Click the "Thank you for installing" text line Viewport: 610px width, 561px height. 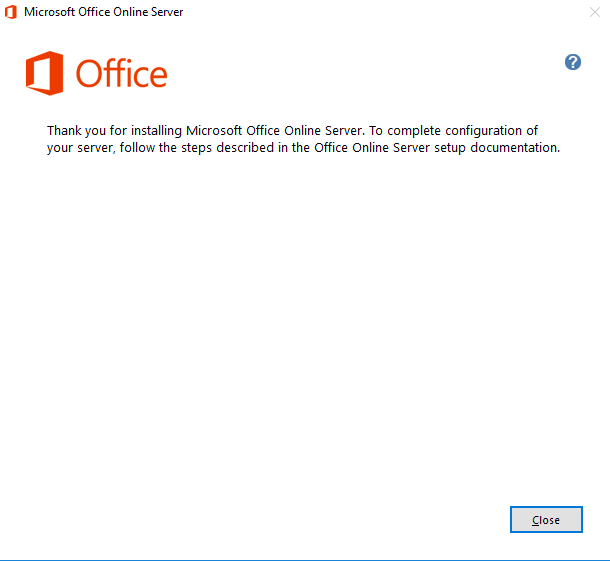pos(293,131)
